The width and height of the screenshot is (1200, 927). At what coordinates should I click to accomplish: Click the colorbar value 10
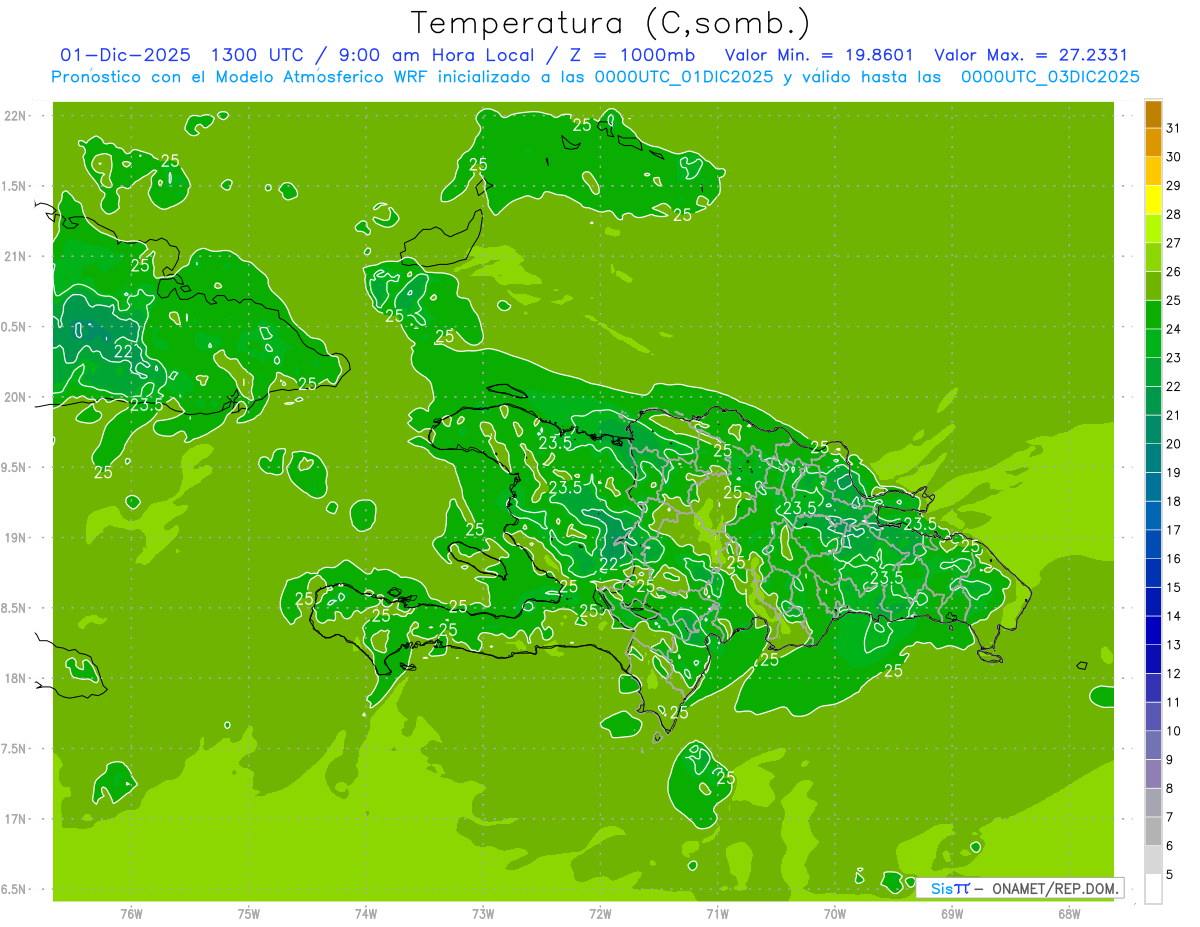1174,731
